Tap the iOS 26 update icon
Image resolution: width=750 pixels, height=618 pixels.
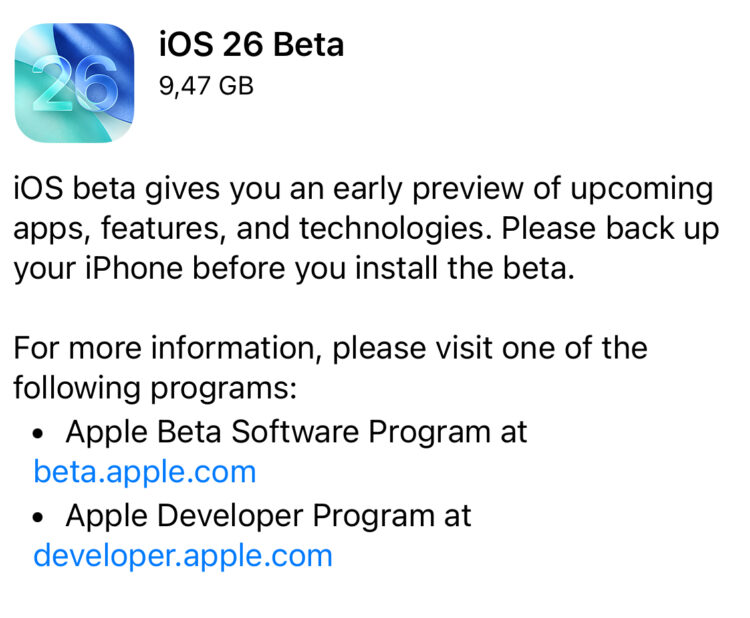(x=75, y=83)
